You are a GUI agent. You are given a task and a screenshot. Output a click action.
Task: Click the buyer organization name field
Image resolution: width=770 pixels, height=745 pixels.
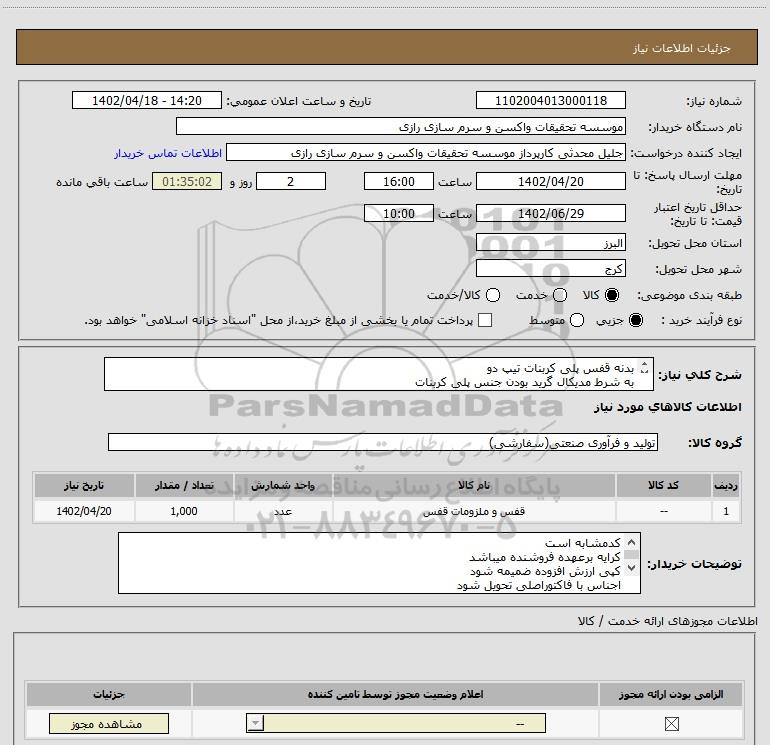(x=401, y=127)
